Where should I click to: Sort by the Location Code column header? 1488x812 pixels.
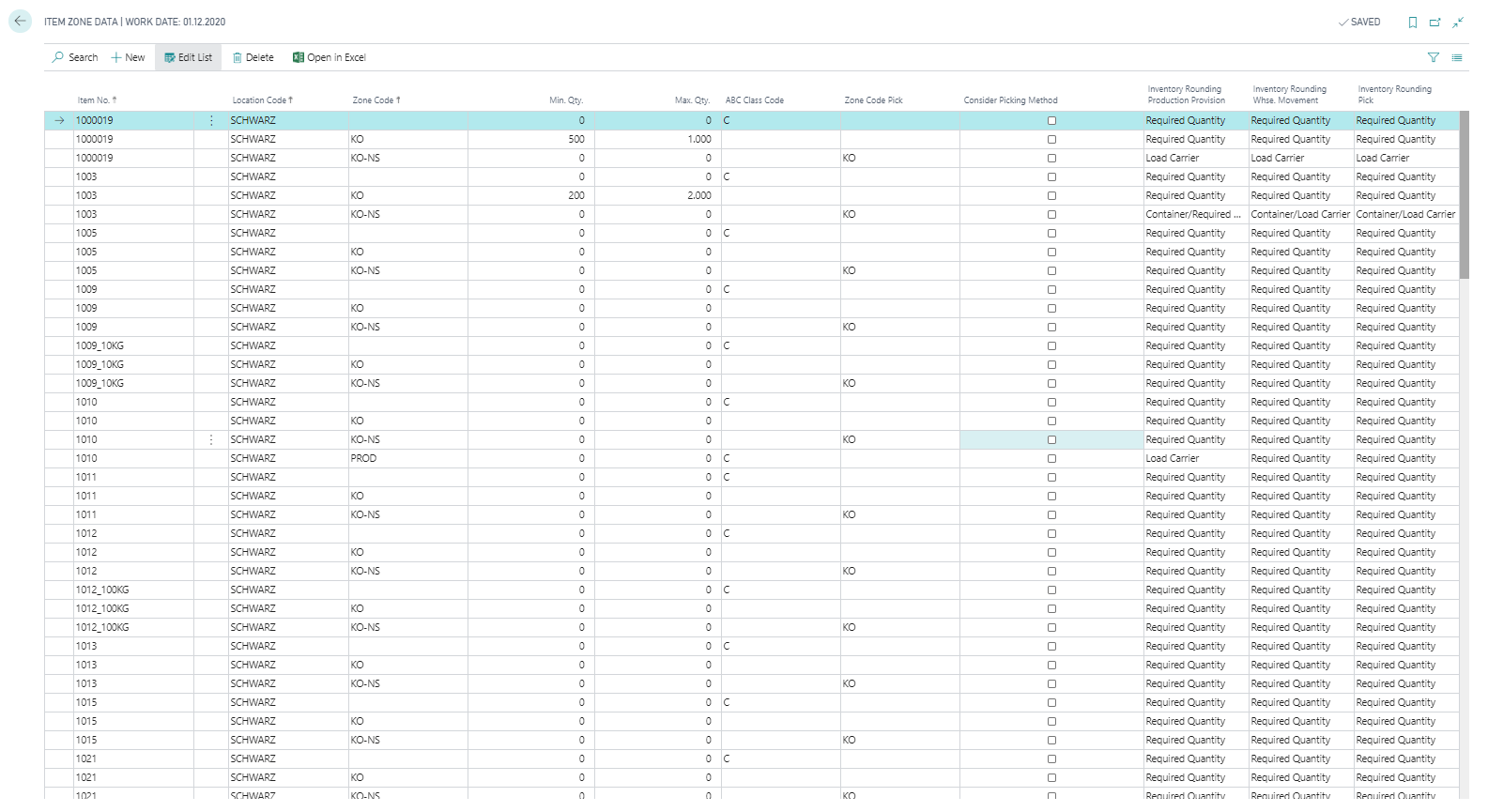click(x=263, y=100)
